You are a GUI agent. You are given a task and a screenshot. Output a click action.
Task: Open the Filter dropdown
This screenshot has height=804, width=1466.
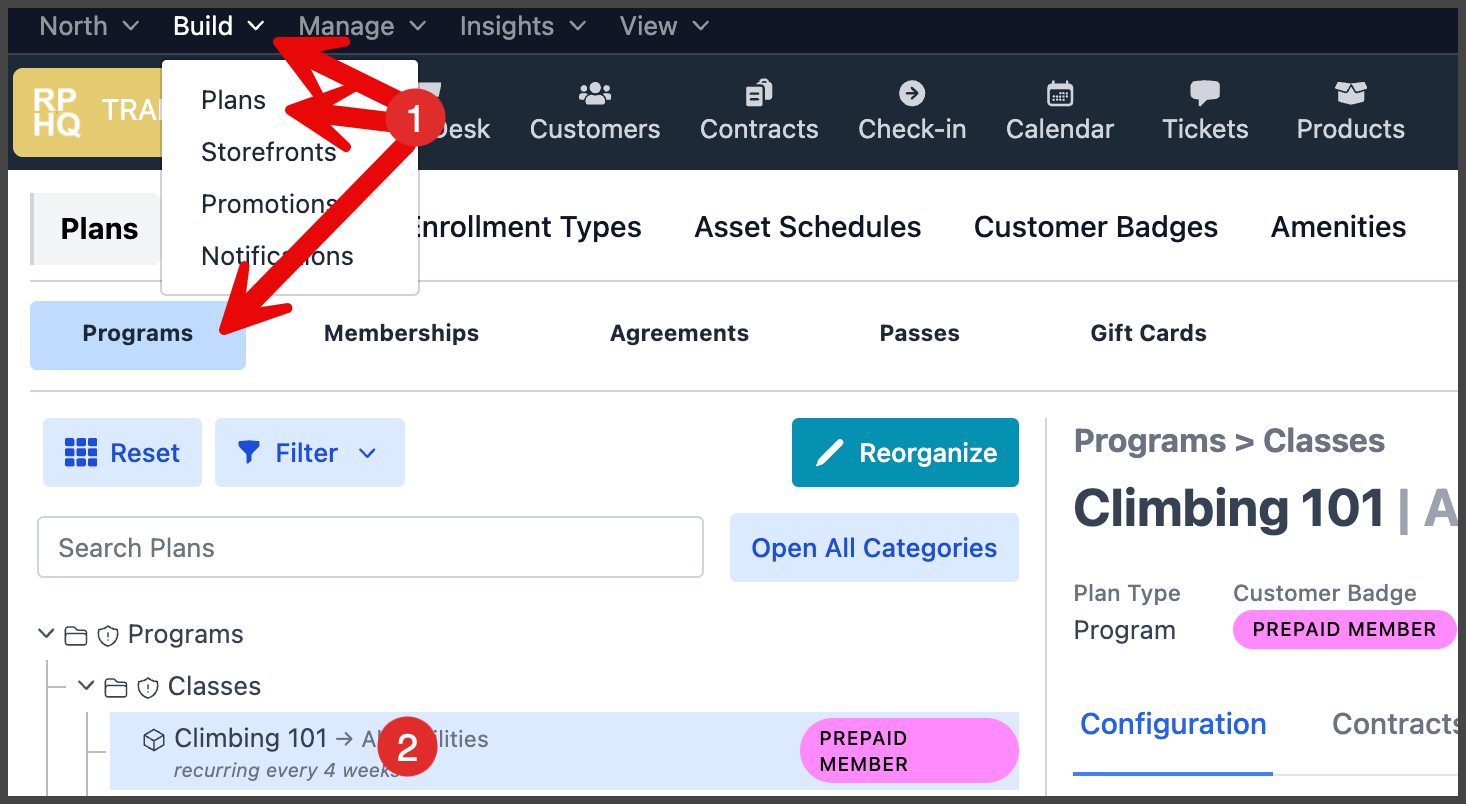point(309,453)
